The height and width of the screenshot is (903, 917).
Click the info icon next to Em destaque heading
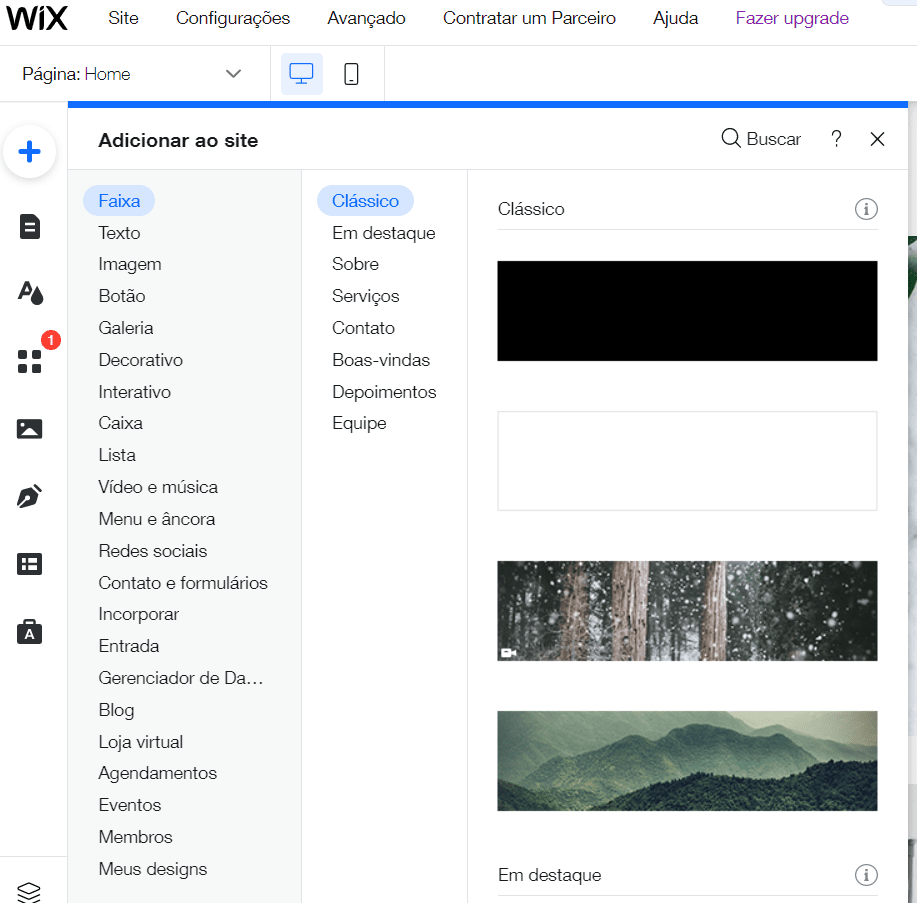866,875
